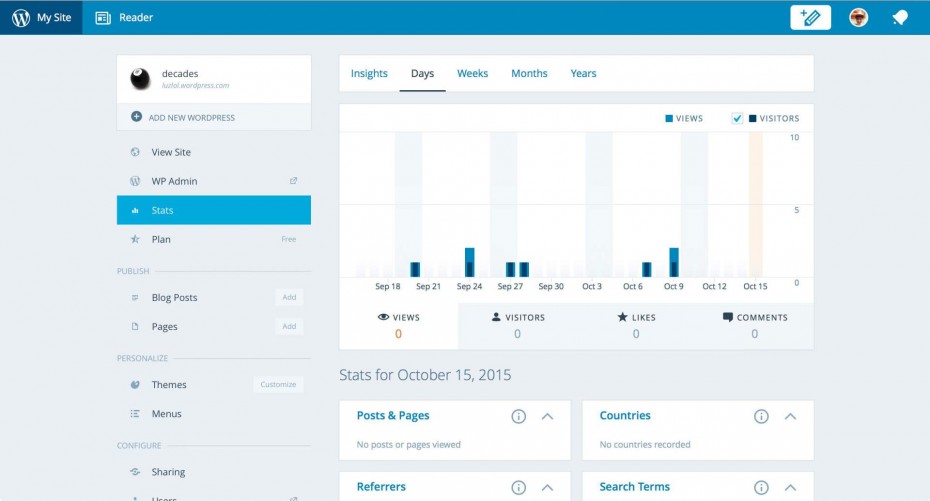The height and width of the screenshot is (501, 930).
Task: Open the notifications bell icon
Action: click(x=900, y=18)
